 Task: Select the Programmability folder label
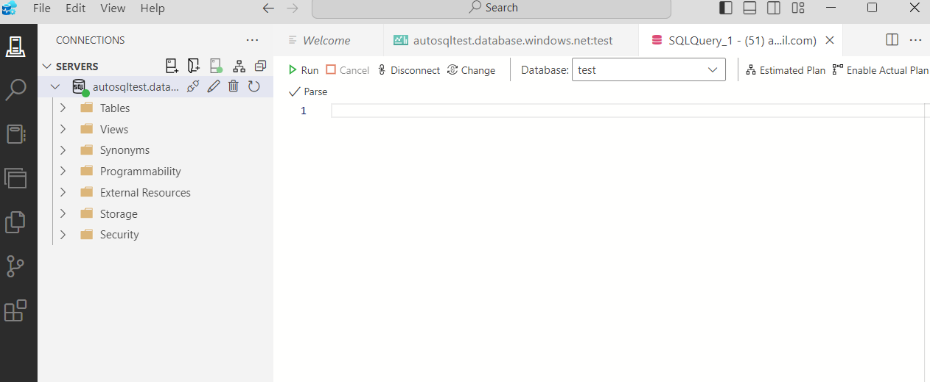[141, 171]
